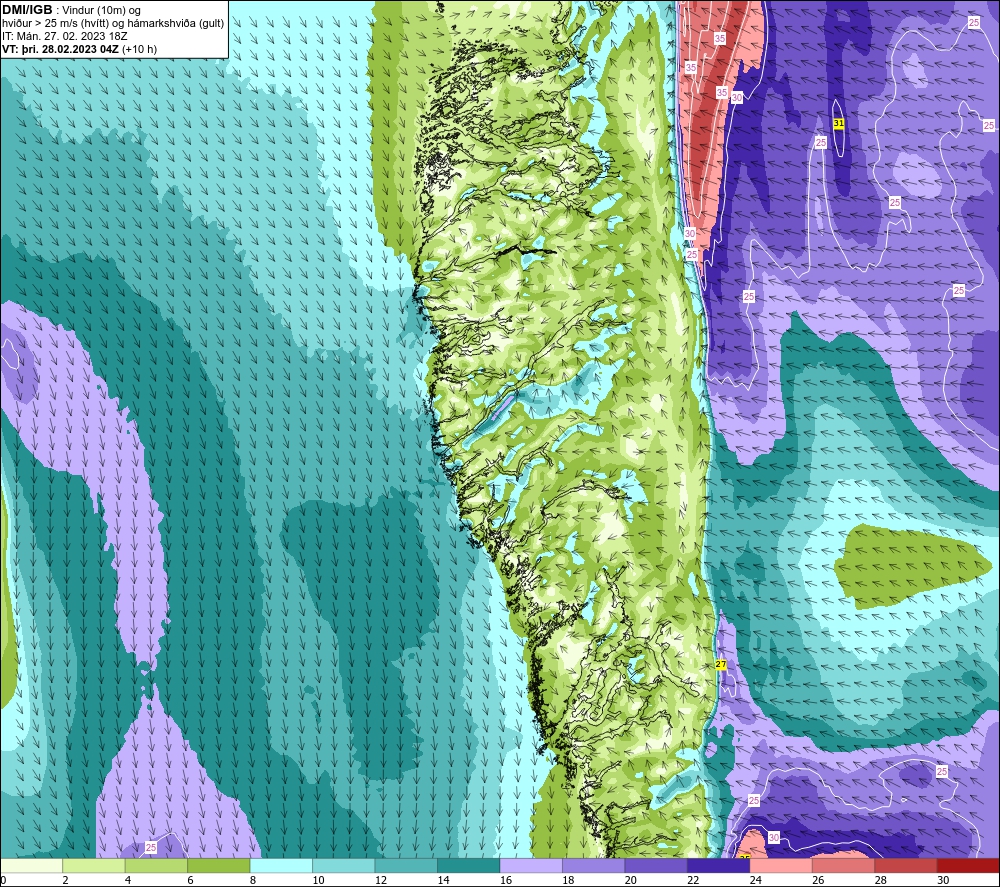Click the dark red legend swatch above 30
Image resolution: width=1000 pixels, height=887 pixels.
[x=969, y=866]
